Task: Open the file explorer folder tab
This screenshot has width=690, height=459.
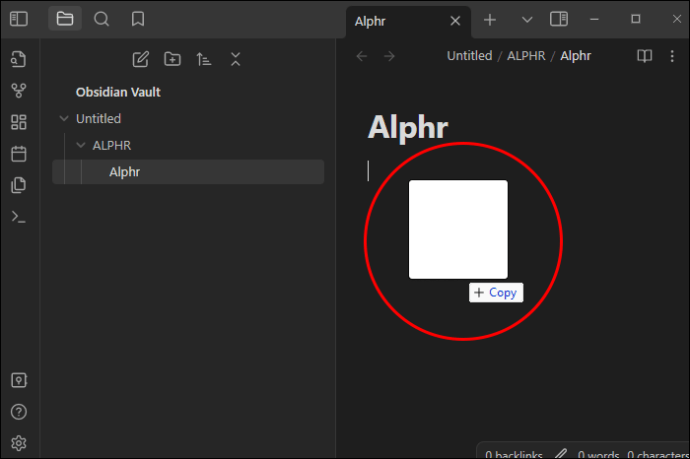Action: 65,19
